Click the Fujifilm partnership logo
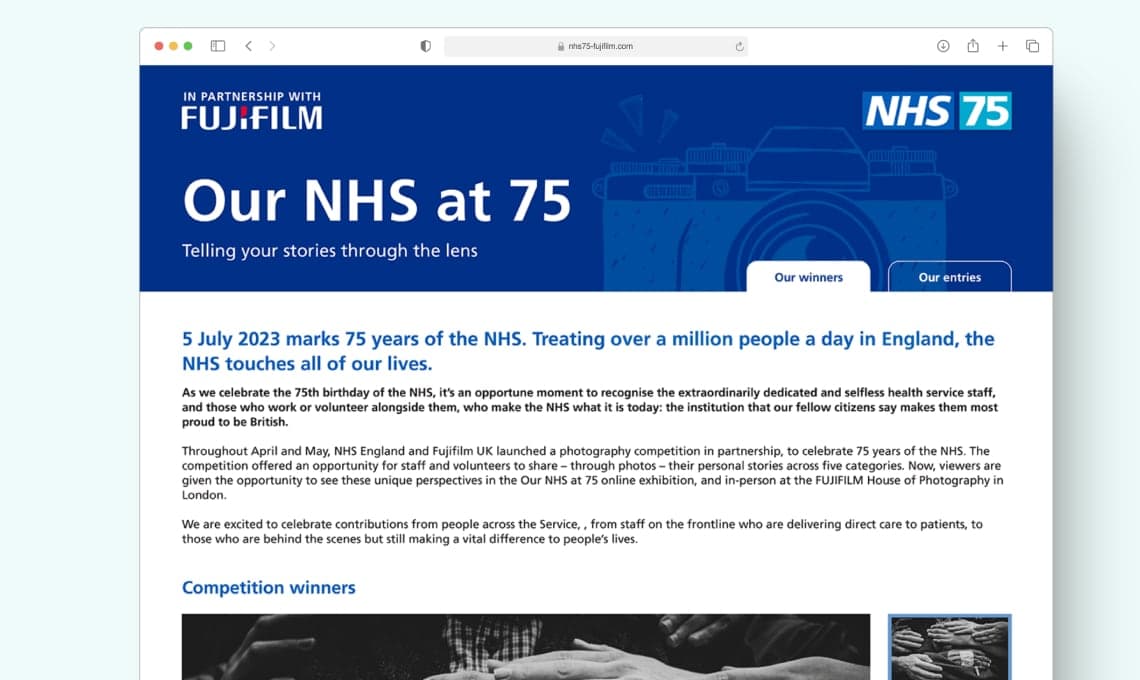This screenshot has height=680, width=1140. coord(252,111)
